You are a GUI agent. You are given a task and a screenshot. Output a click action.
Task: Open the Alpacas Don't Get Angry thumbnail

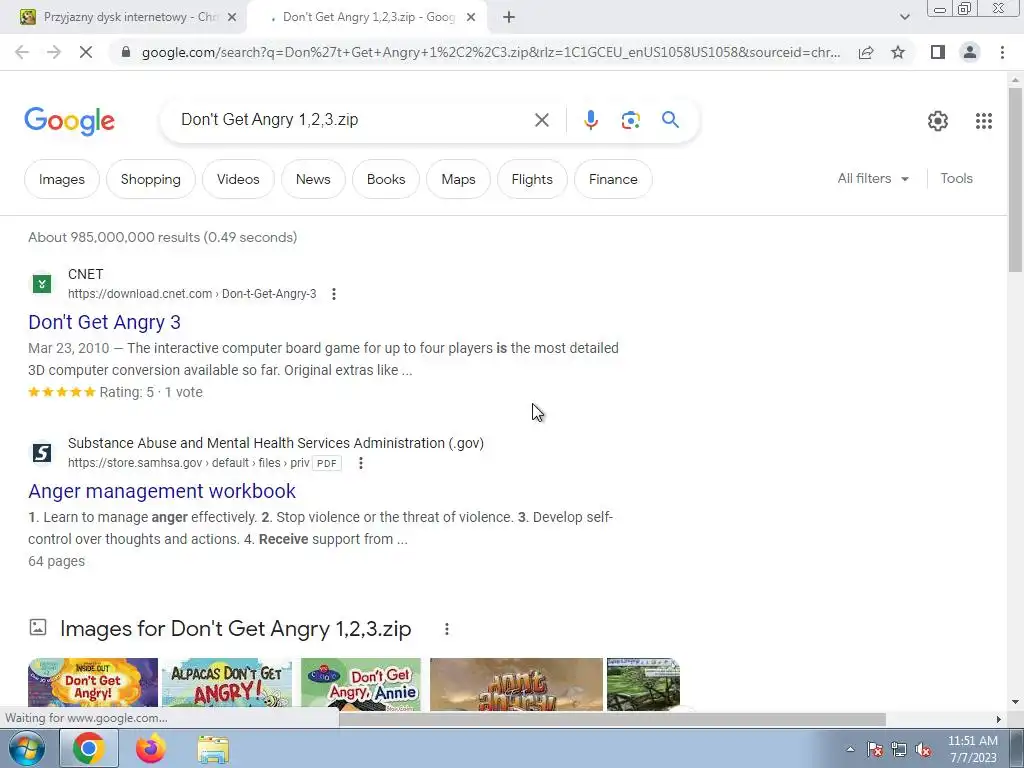(x=227, y=684)
